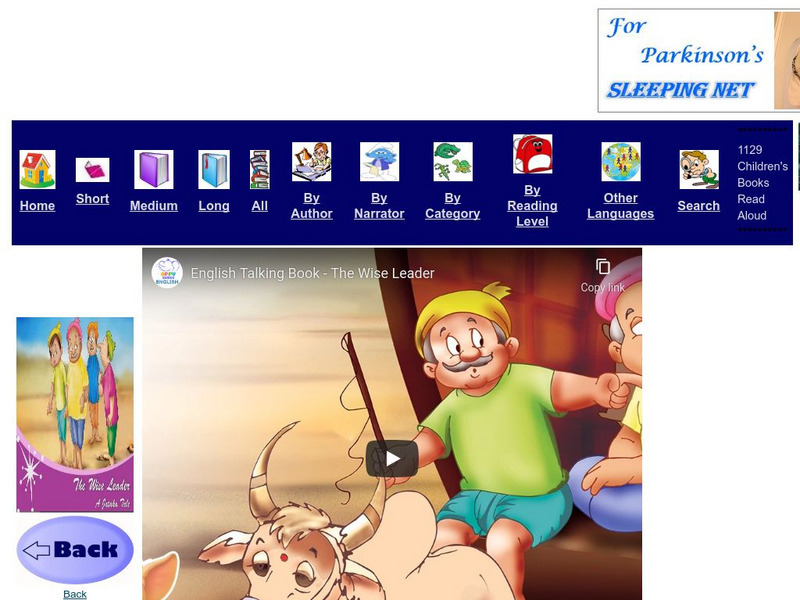Open the Short books link
The width and height of the screenshot is (800, 600).
tap(92, 198)
